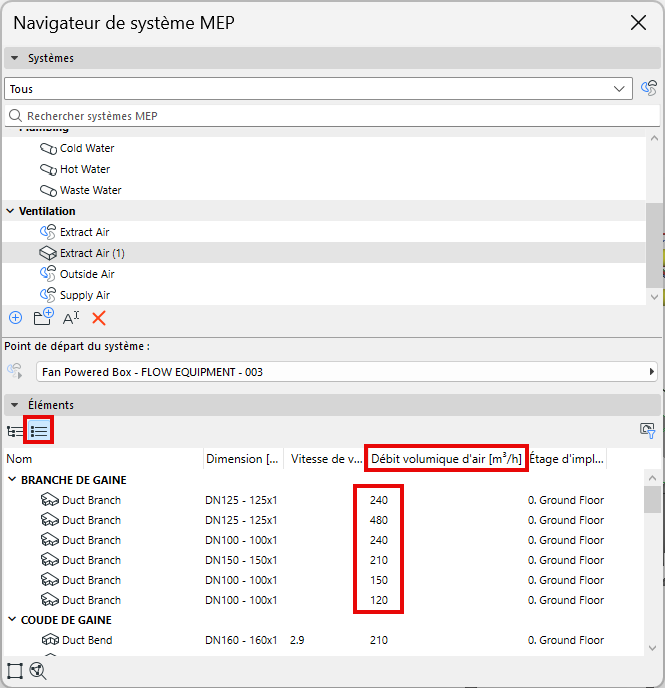
Task: Sort by the Débit volumique d'air column
Action: coord(446,459)
